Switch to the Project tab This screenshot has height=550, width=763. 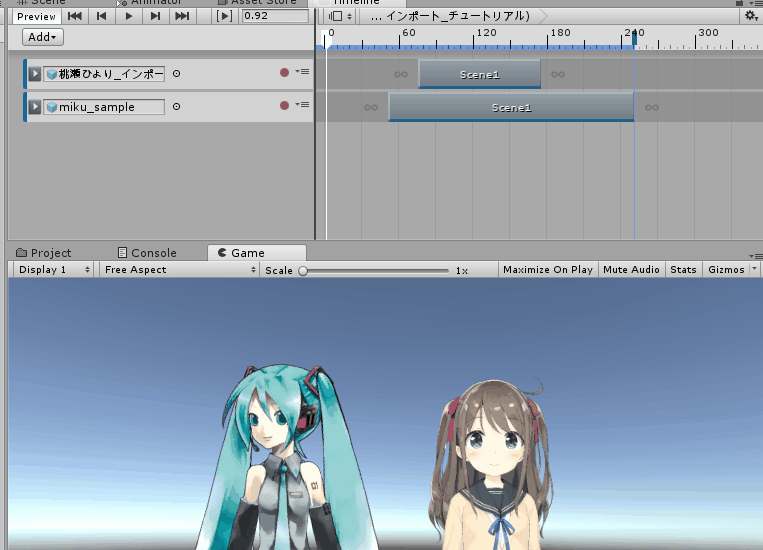pos(44,253)
